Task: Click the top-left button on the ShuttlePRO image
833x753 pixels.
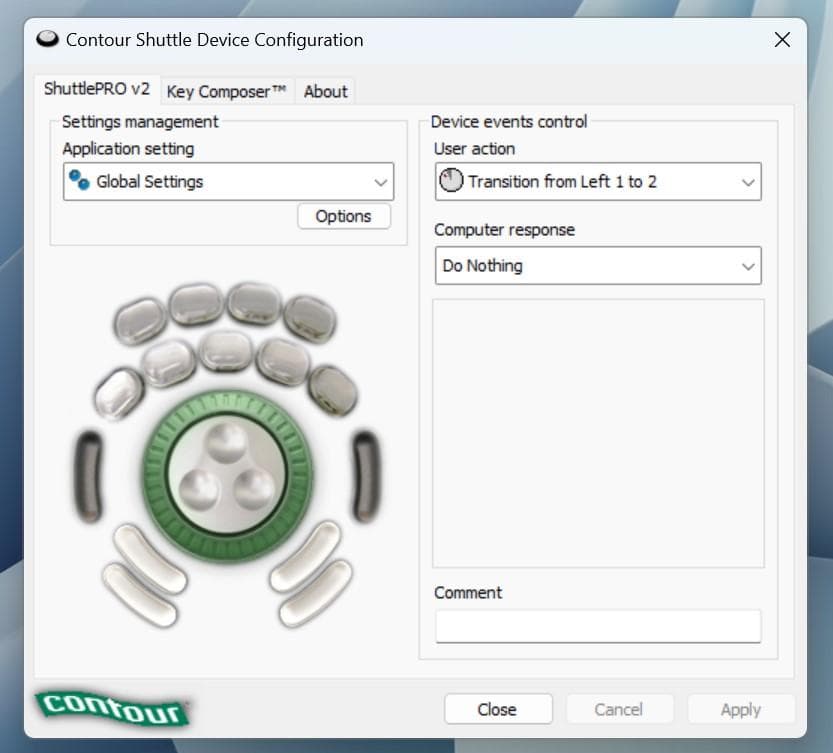Action: click(x=139, y=321)
